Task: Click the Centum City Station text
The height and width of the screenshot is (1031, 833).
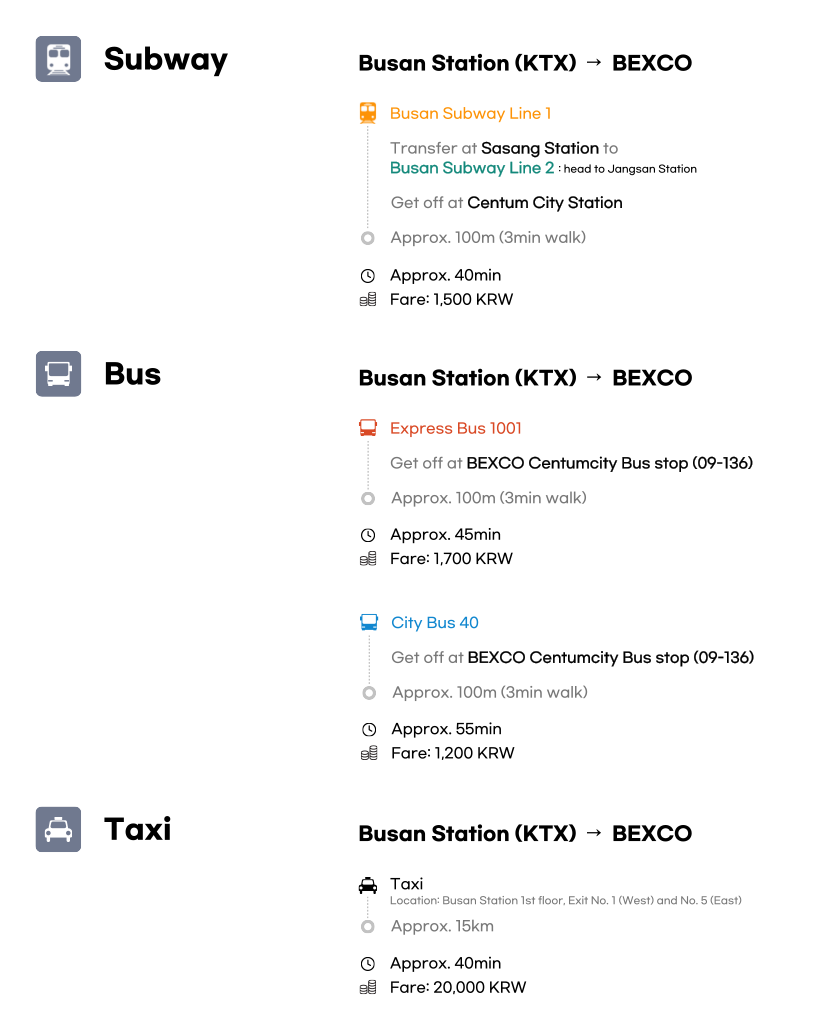Action: click(545, 202)
